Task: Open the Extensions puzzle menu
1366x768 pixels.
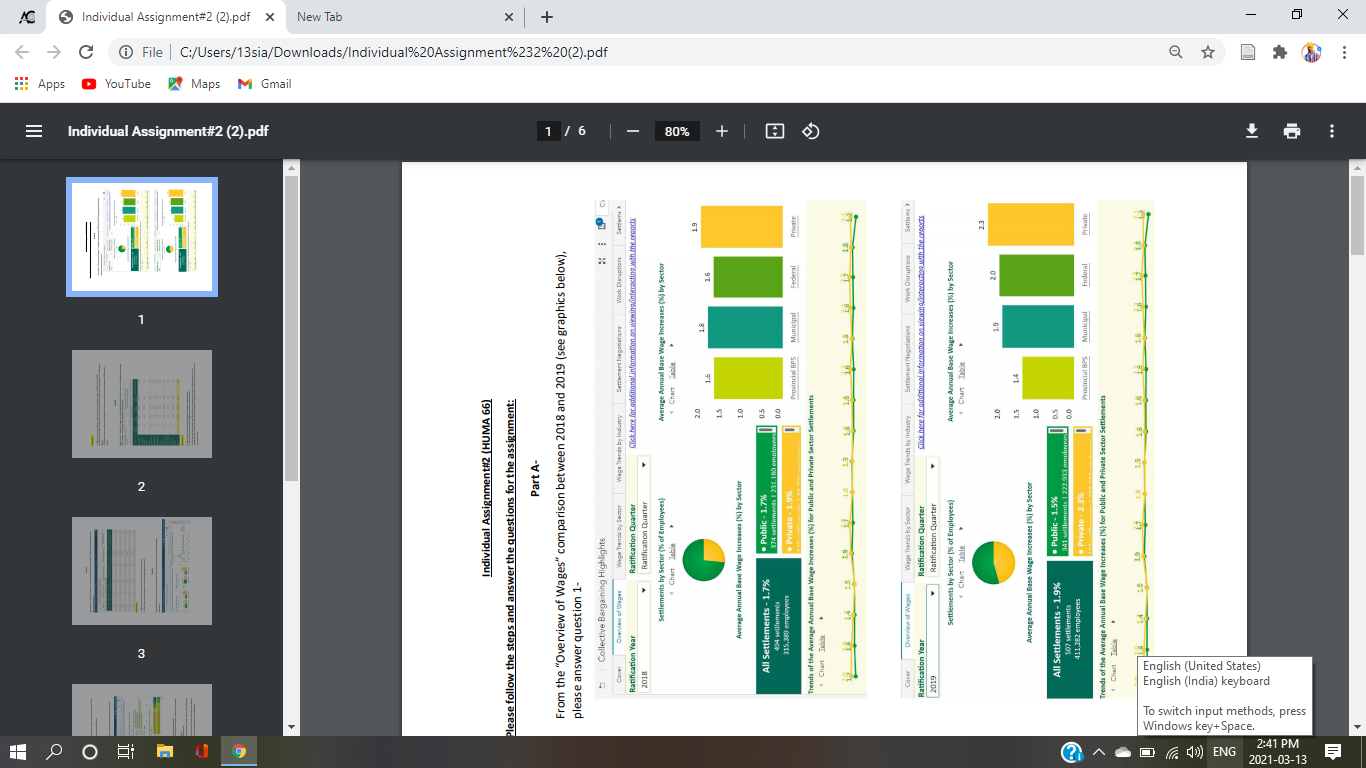Action: point(1279,52)
